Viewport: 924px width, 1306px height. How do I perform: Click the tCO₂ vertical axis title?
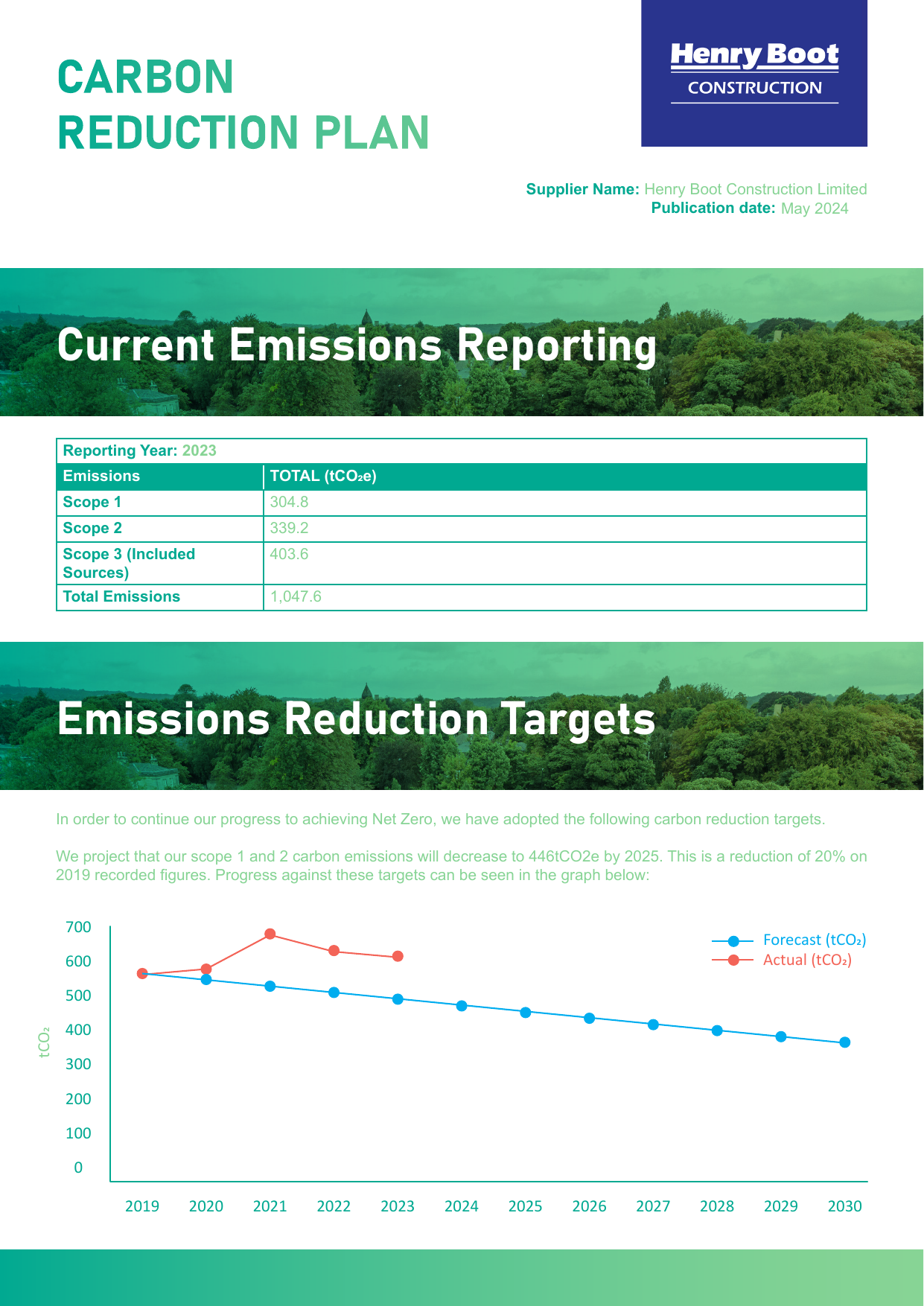tap(44, 1042)
